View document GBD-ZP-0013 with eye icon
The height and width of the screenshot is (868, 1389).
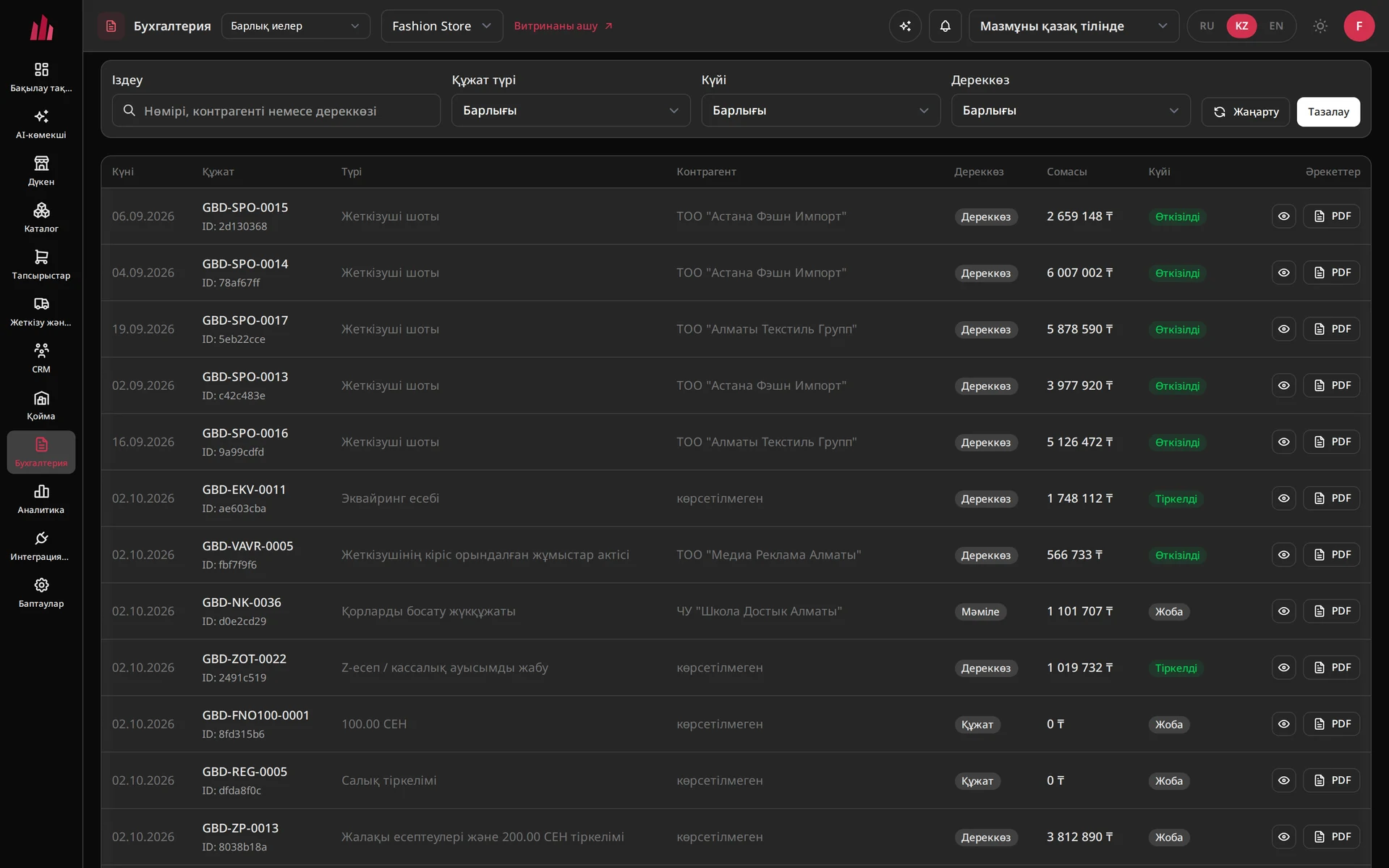[x=1283, y=837]
